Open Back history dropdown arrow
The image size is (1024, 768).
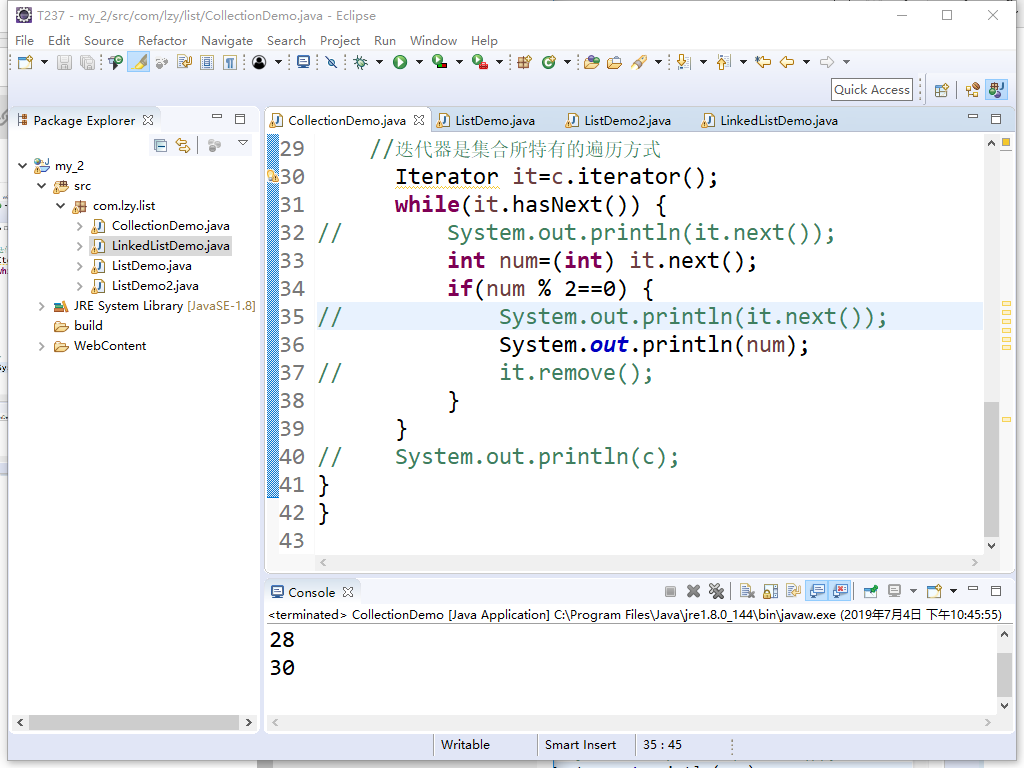pyautogui.click(x=807, y=62)
